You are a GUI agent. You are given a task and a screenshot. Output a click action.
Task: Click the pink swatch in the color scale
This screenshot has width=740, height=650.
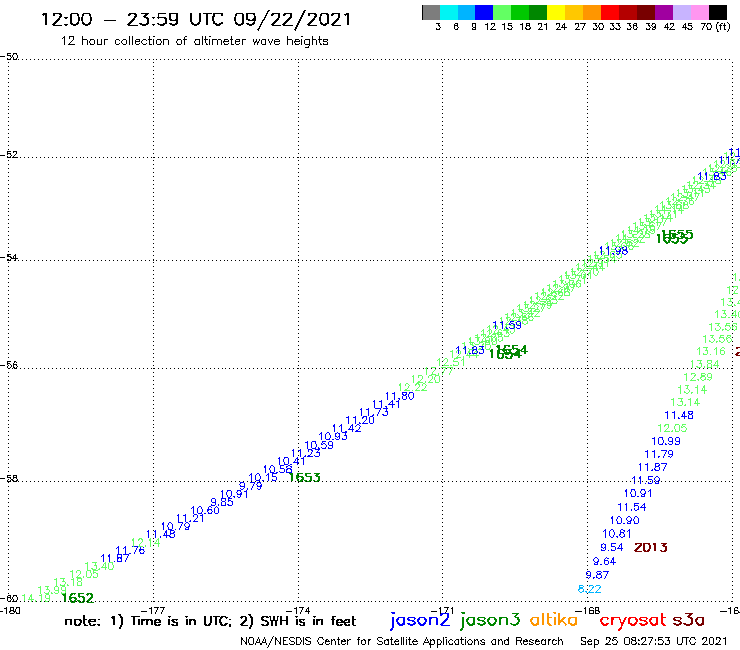pos(699,12)
